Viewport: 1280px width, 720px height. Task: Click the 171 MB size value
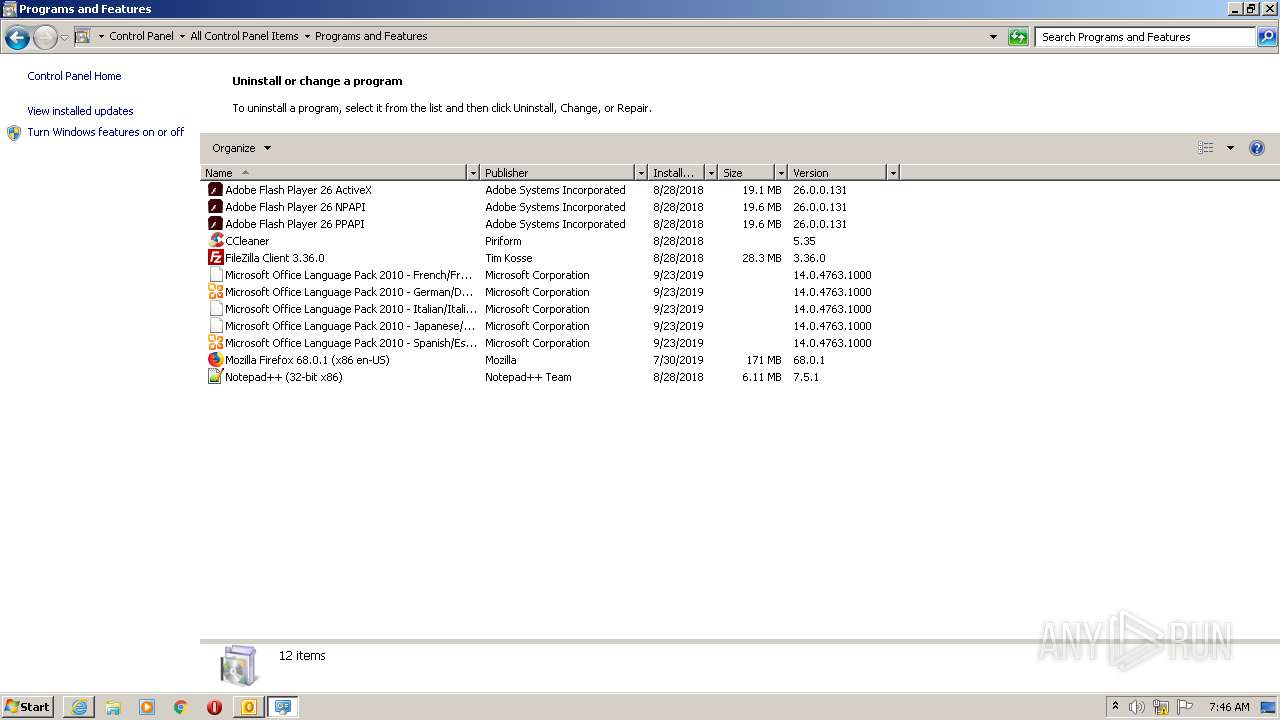click(x=764, y=360)
